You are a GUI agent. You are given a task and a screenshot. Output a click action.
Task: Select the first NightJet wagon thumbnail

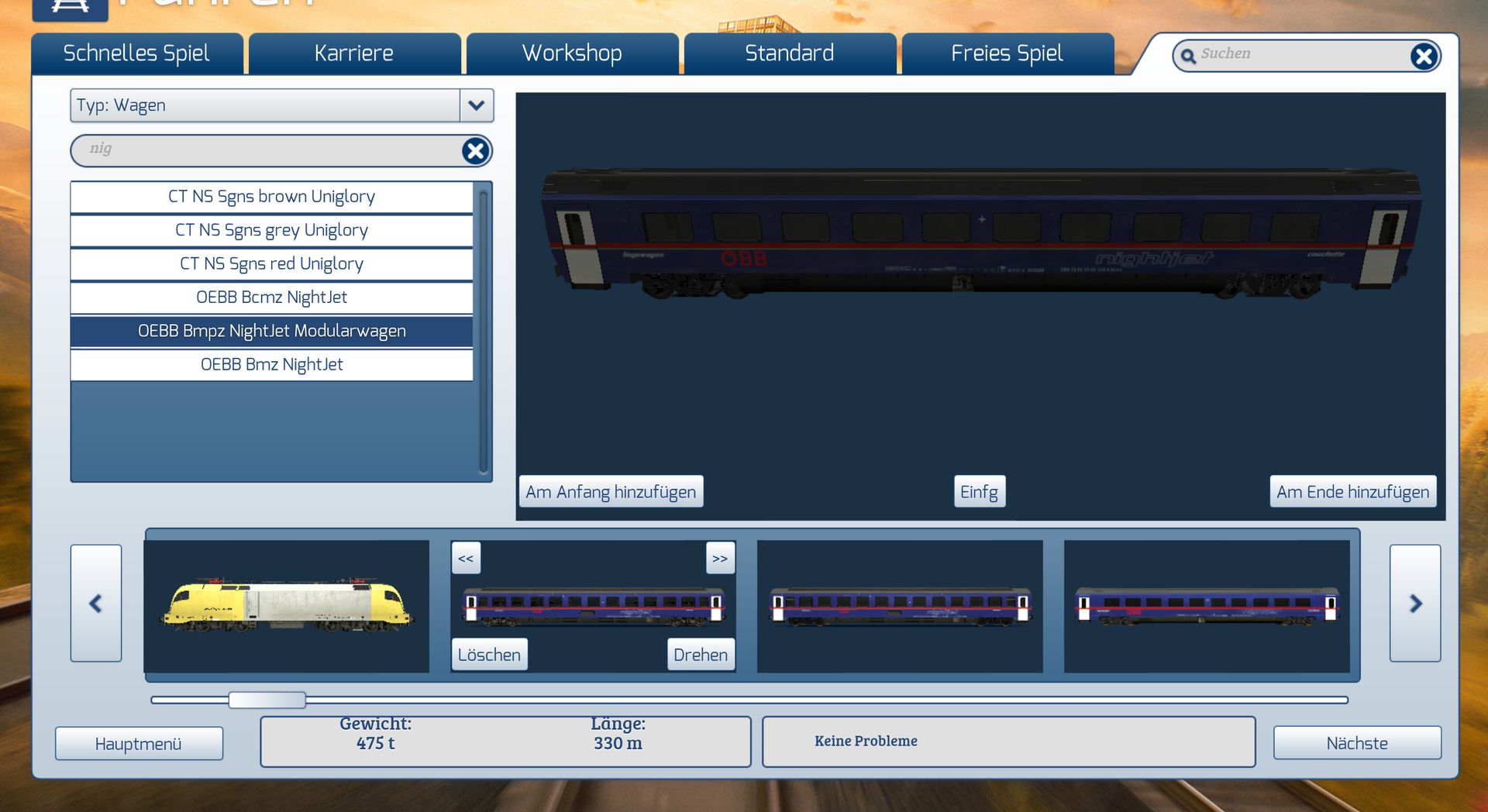click(593, 606)
